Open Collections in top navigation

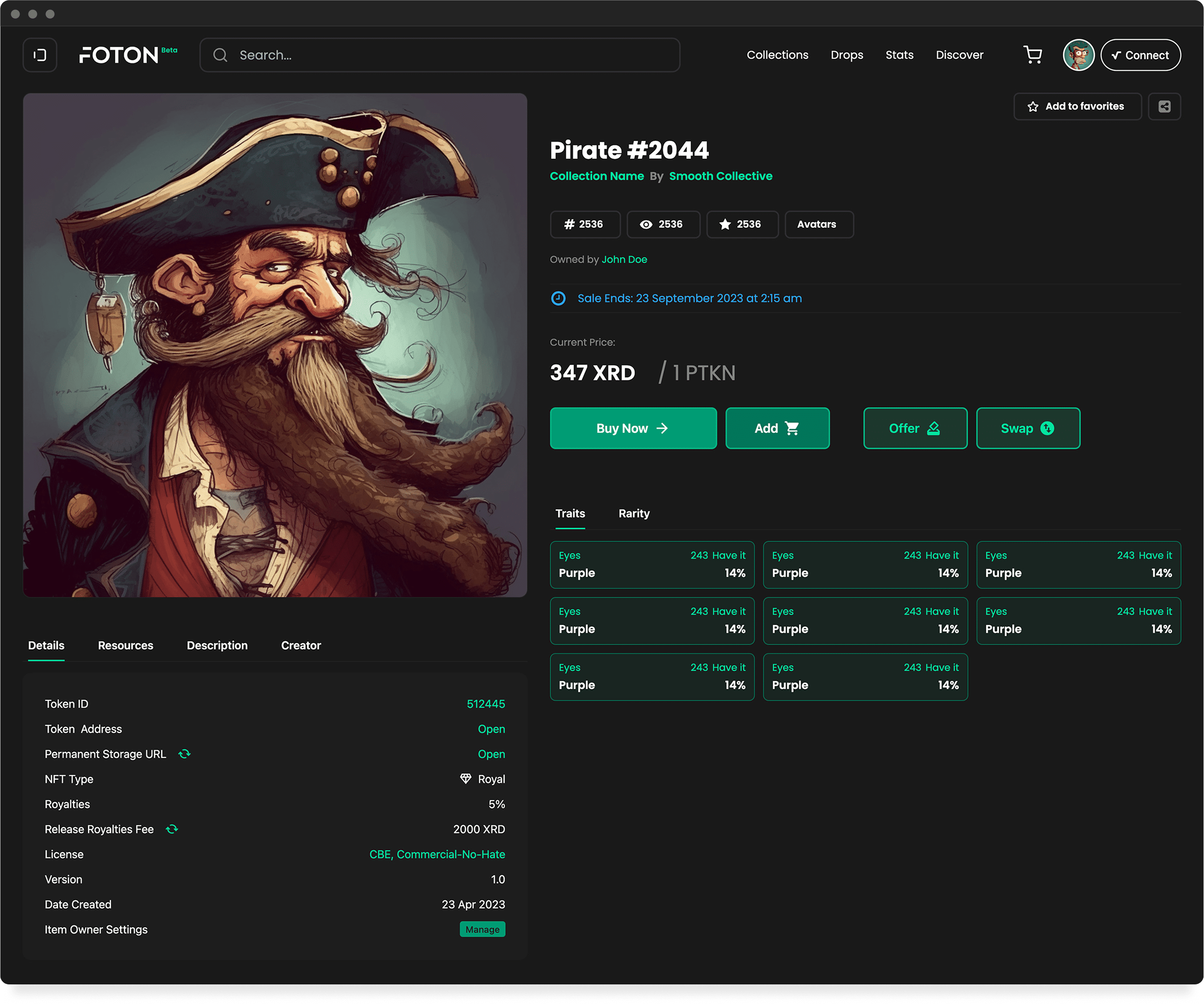[777, 55]
